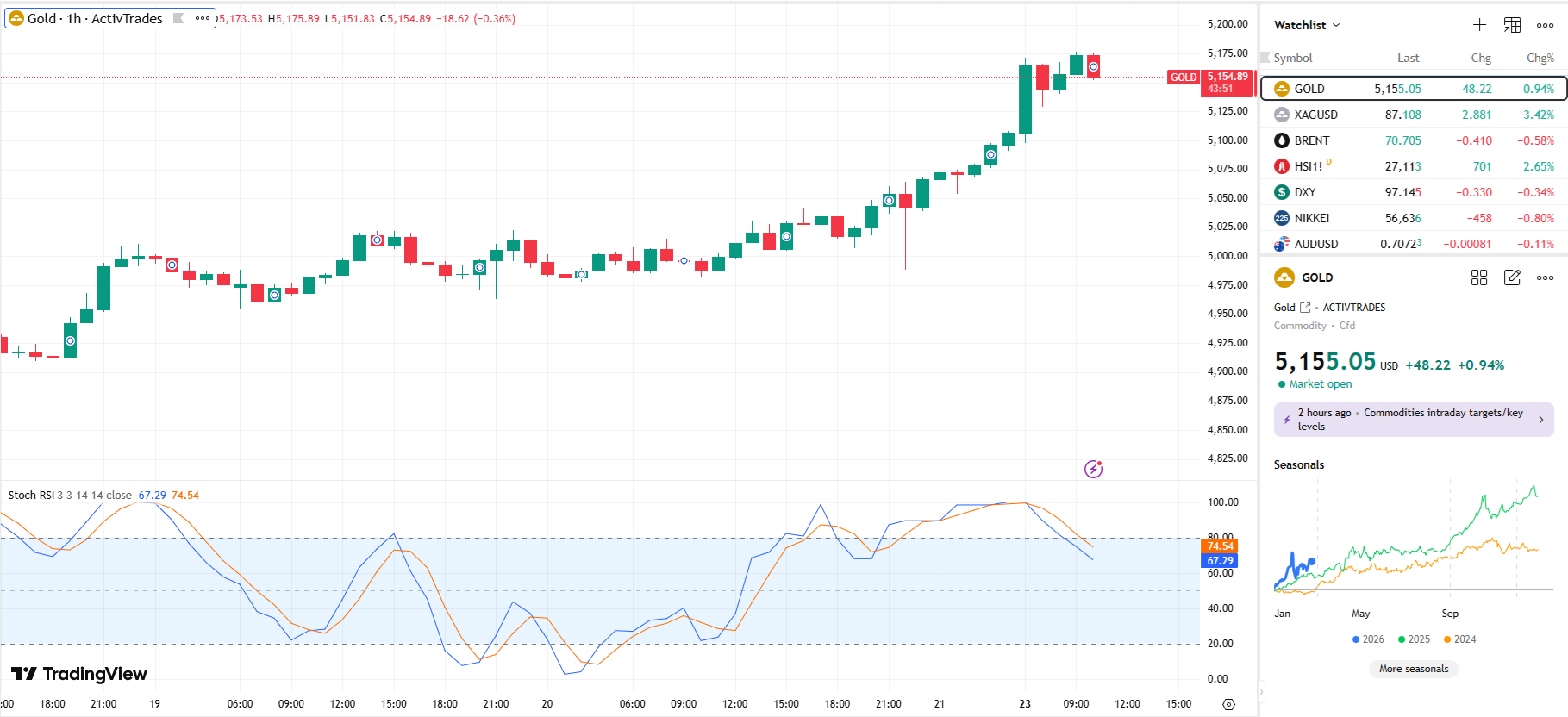Click the flag icon next to ActivTrades title
1568x717 pixels.
[178, 18]
